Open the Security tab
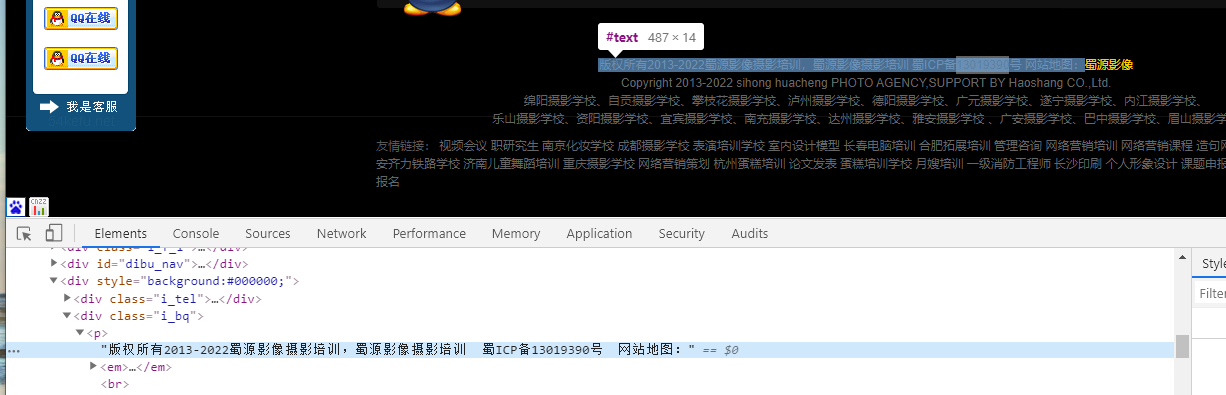The width and height of the screenshot is (1226, 395). coord(682,233)
